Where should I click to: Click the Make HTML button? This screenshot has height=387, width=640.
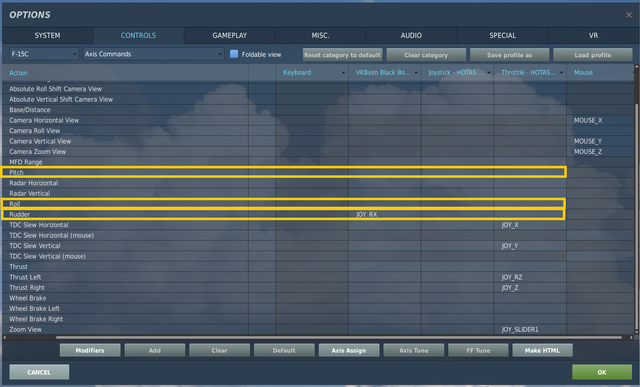pyautogui.click(x=542, y=350)
